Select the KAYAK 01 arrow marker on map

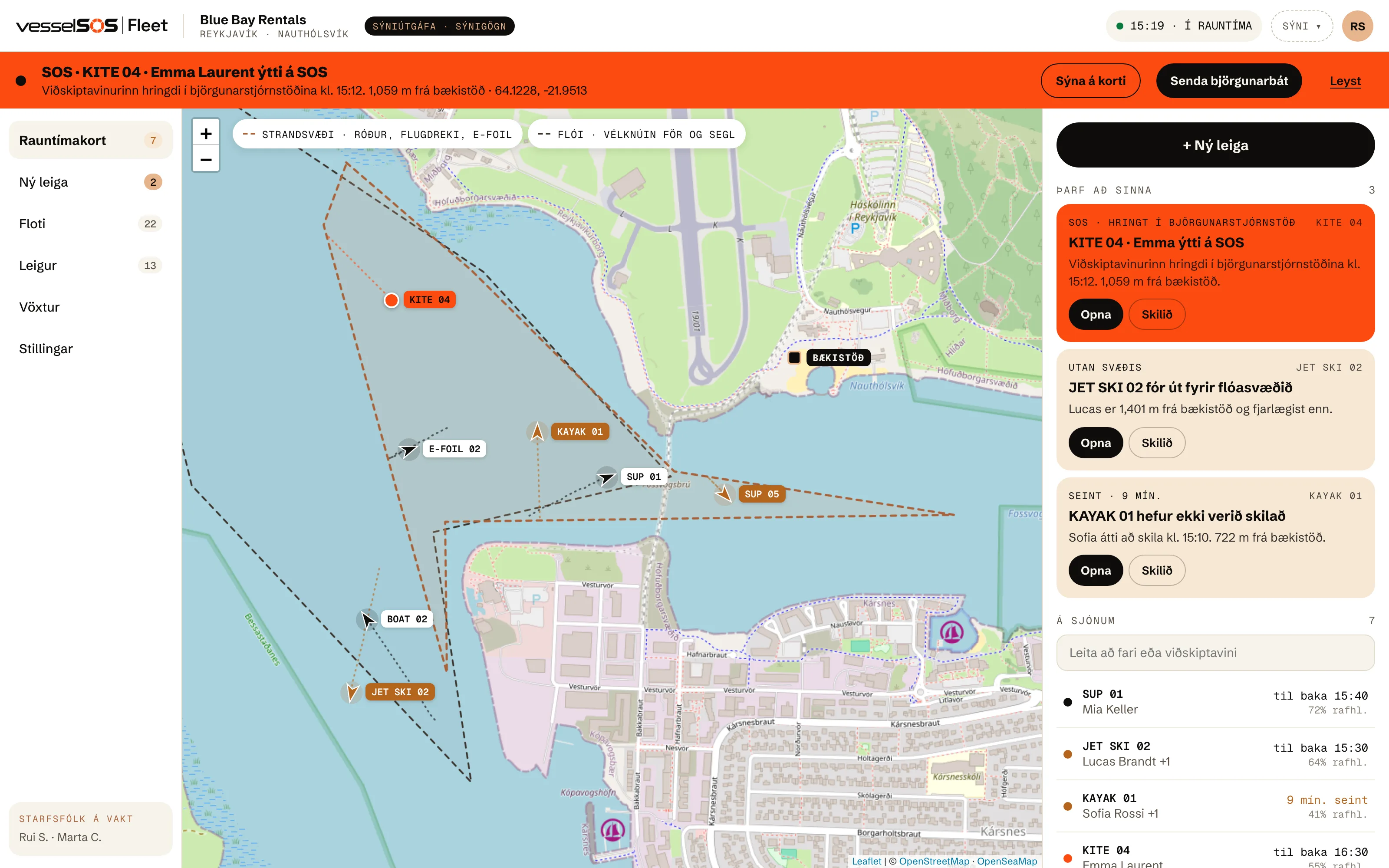537,432
